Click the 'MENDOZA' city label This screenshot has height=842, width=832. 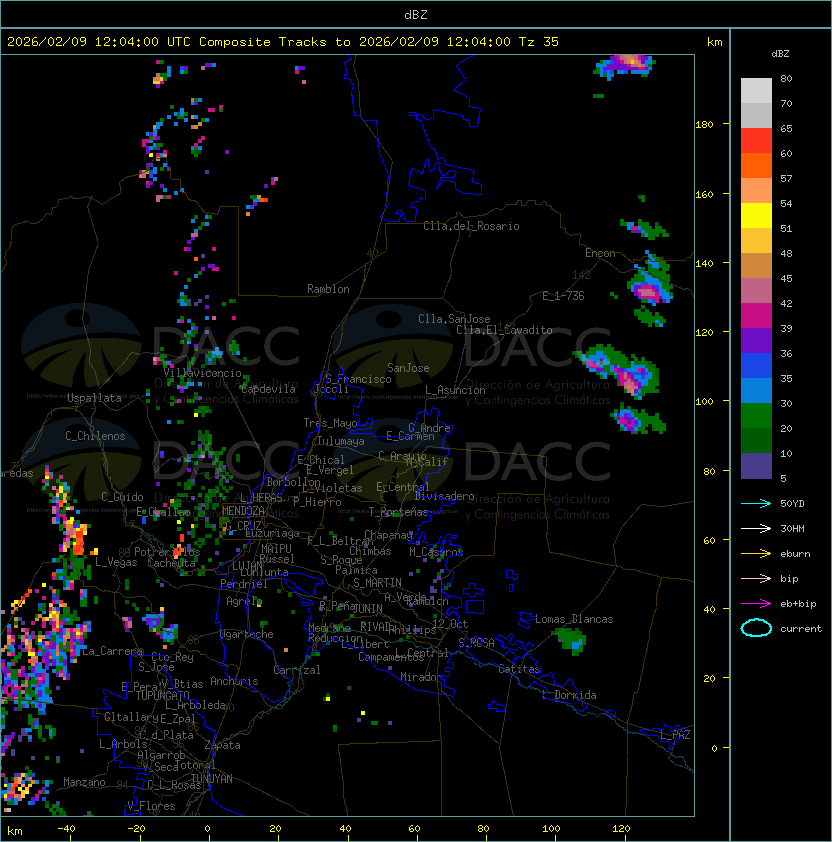click(243, 510)
